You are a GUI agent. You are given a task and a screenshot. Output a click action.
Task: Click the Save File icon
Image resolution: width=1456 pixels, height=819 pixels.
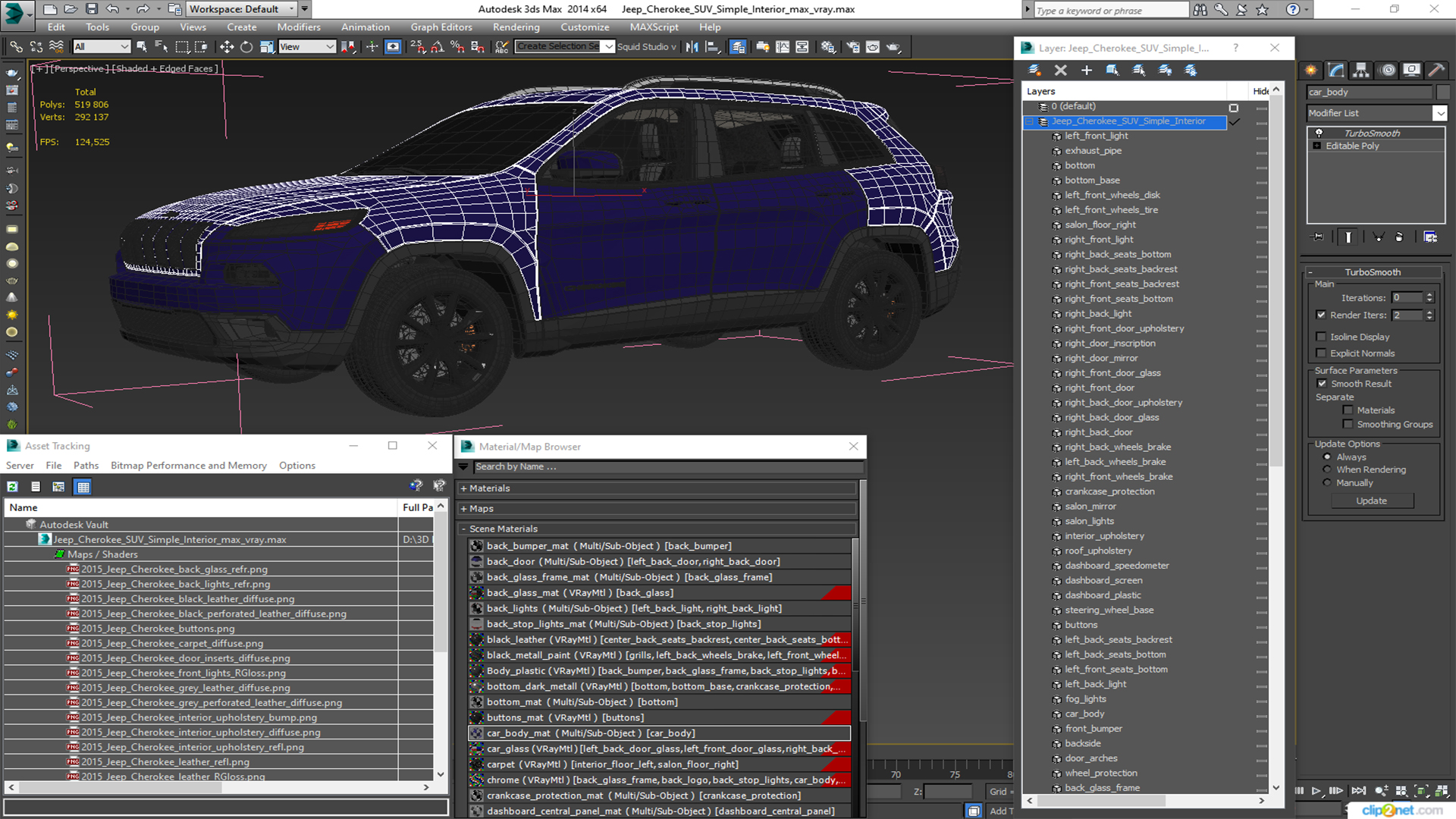tap(92, 9)
